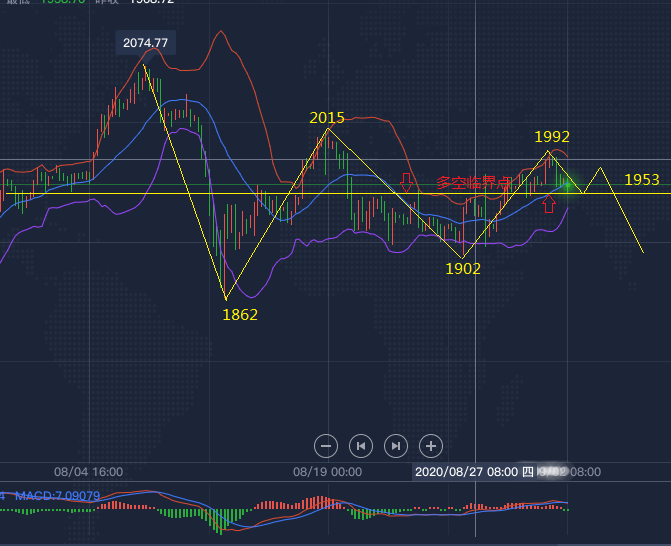Jump to the next candlestick

click(396, 446)
